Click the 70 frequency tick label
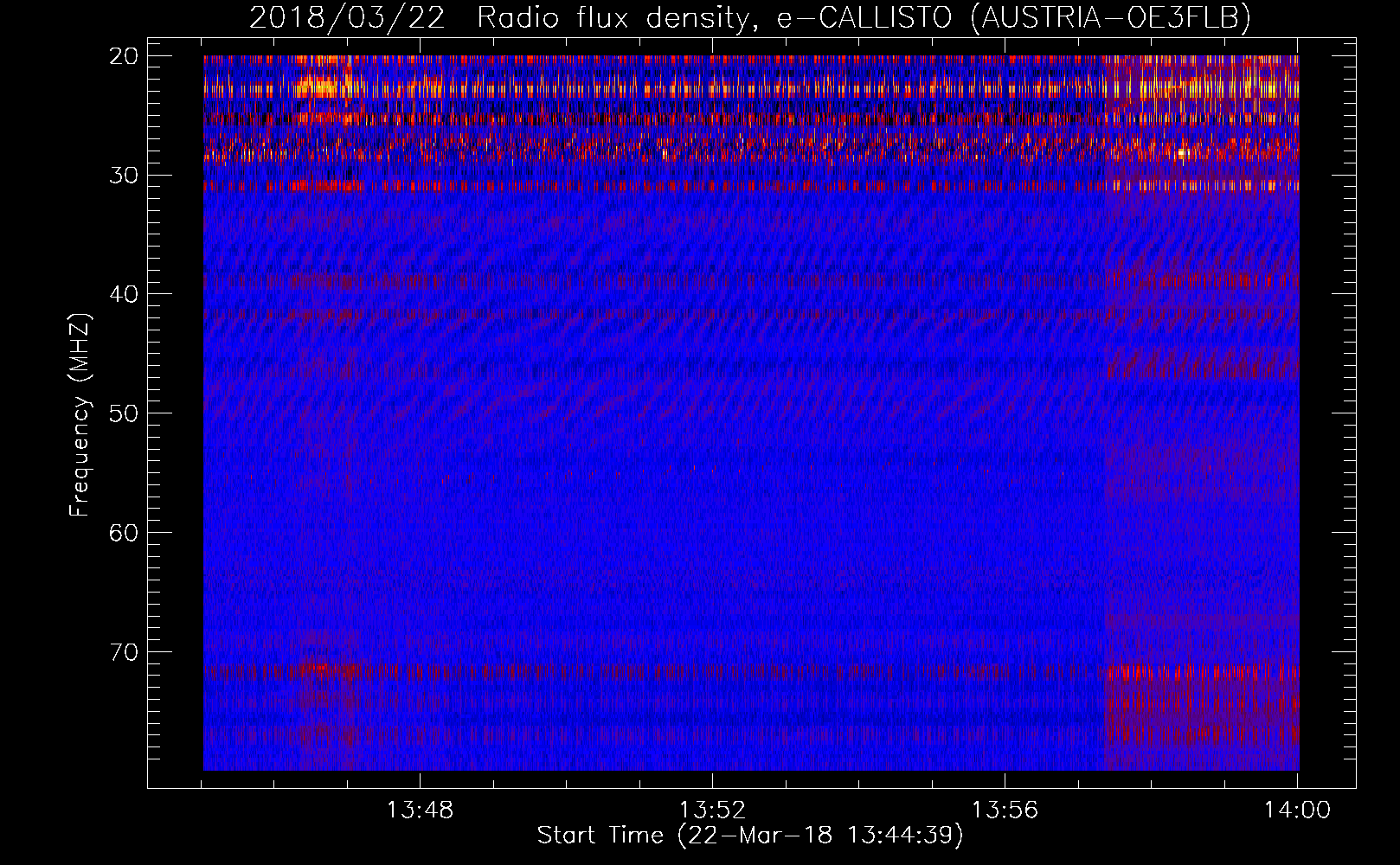This screenshot has width=1400, height=865. click(124, 651)
